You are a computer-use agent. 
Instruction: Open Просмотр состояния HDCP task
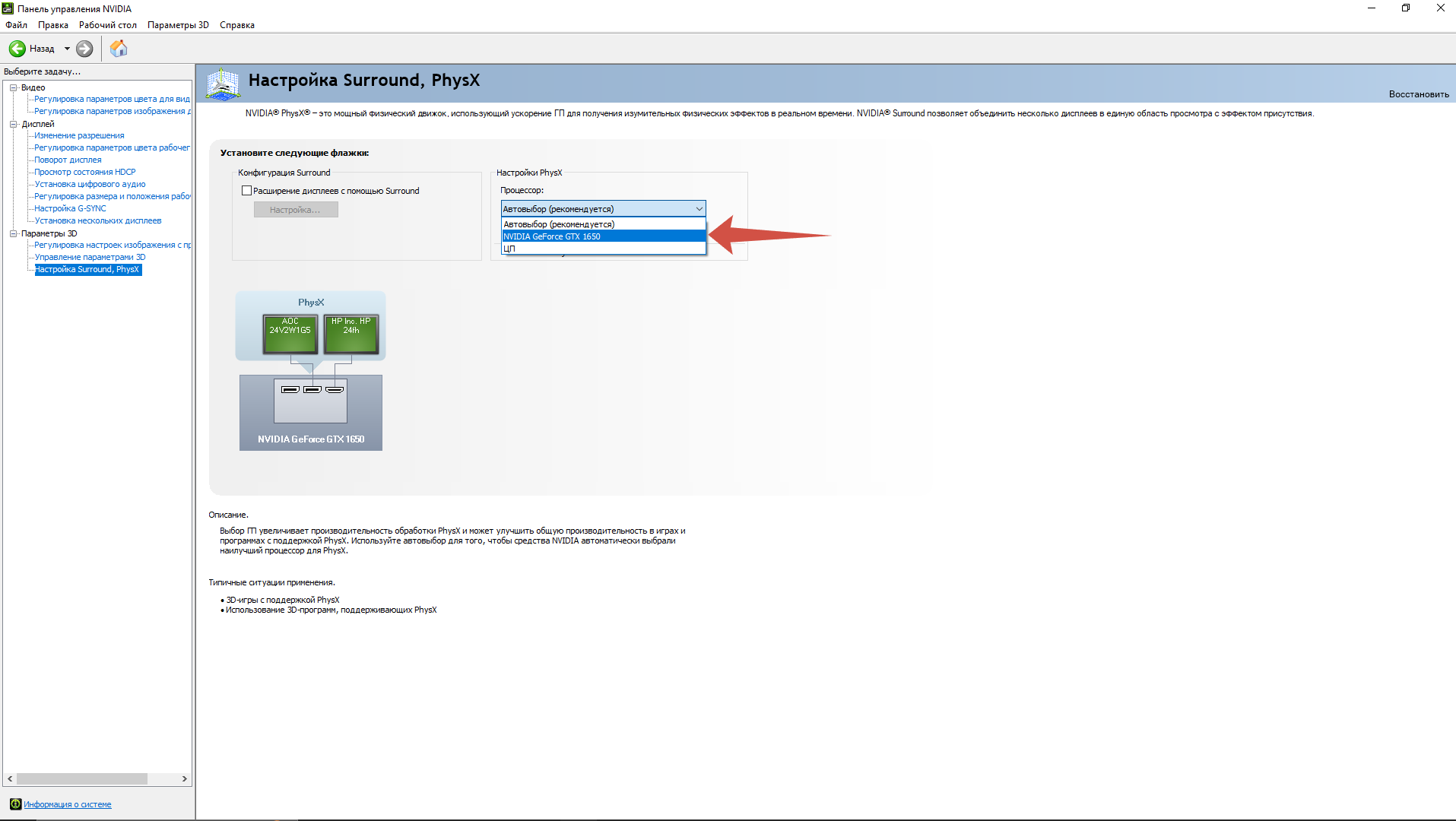(85, 172)
